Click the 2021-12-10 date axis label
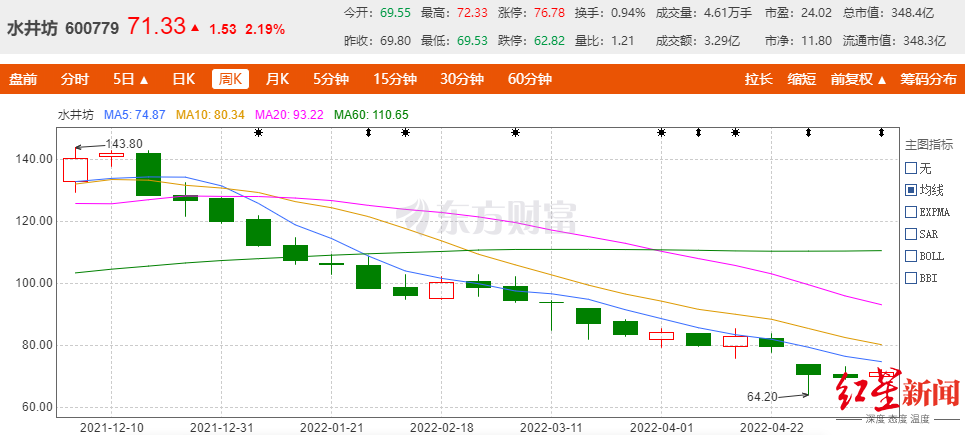The image size is (970, 435). click(x=111, y=427)
